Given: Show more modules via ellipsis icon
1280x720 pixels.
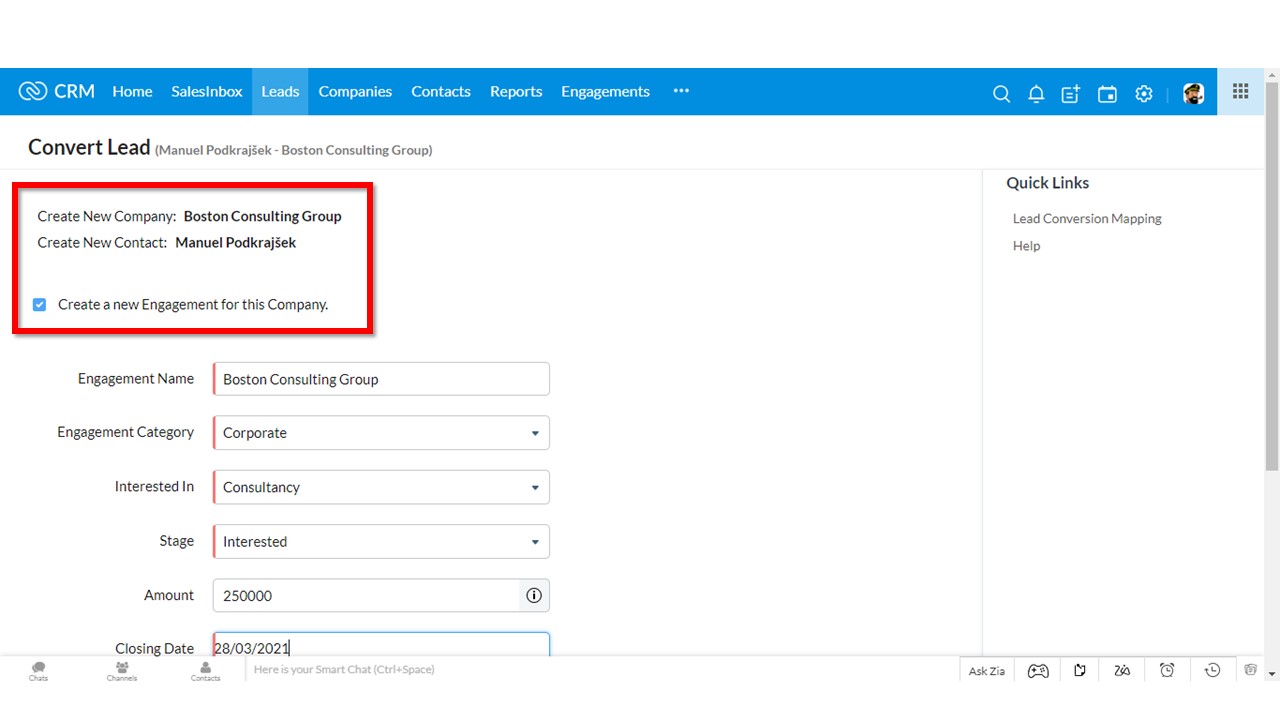Looking at the screenshot, I should pyautogui.click(x=681, y=91).
